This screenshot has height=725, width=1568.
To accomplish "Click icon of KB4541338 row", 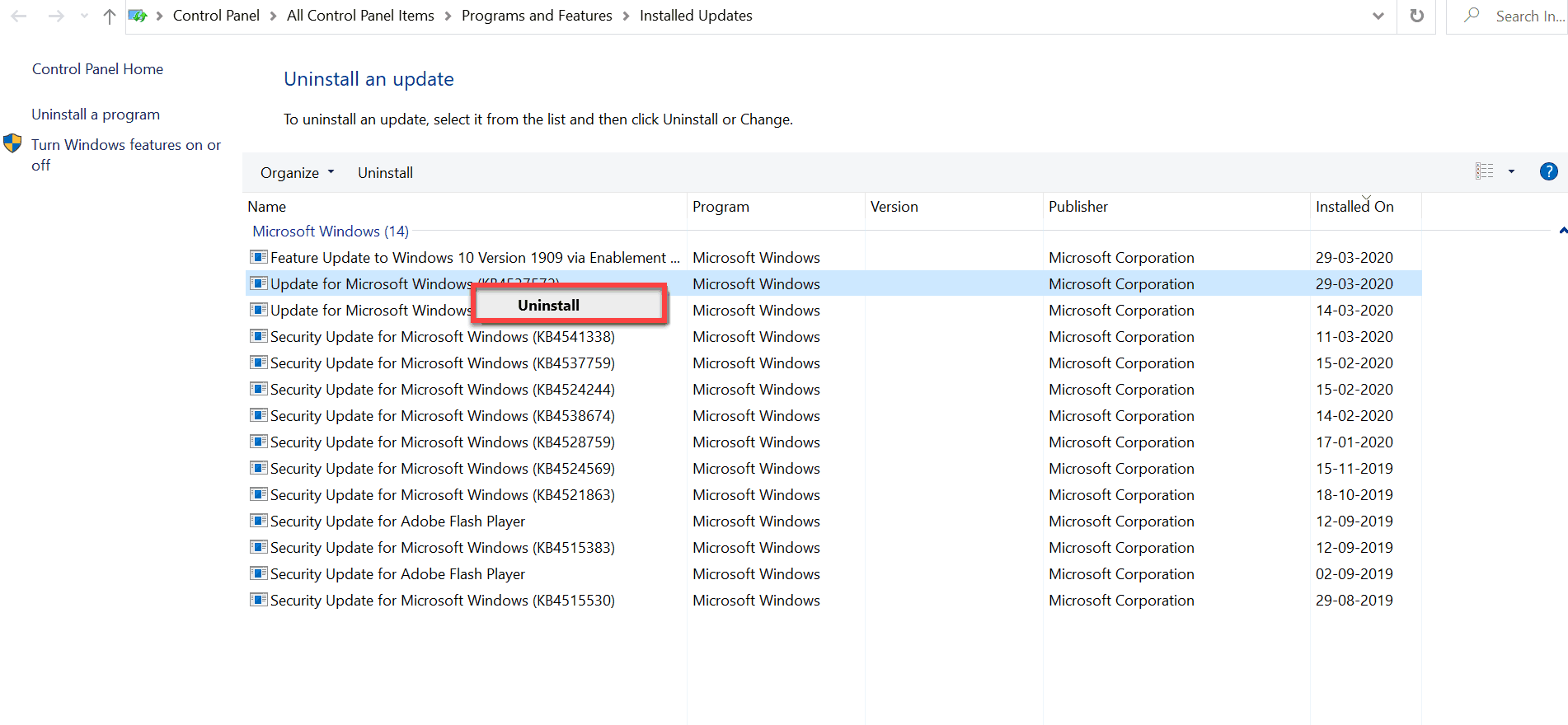I will click(259, 336).
